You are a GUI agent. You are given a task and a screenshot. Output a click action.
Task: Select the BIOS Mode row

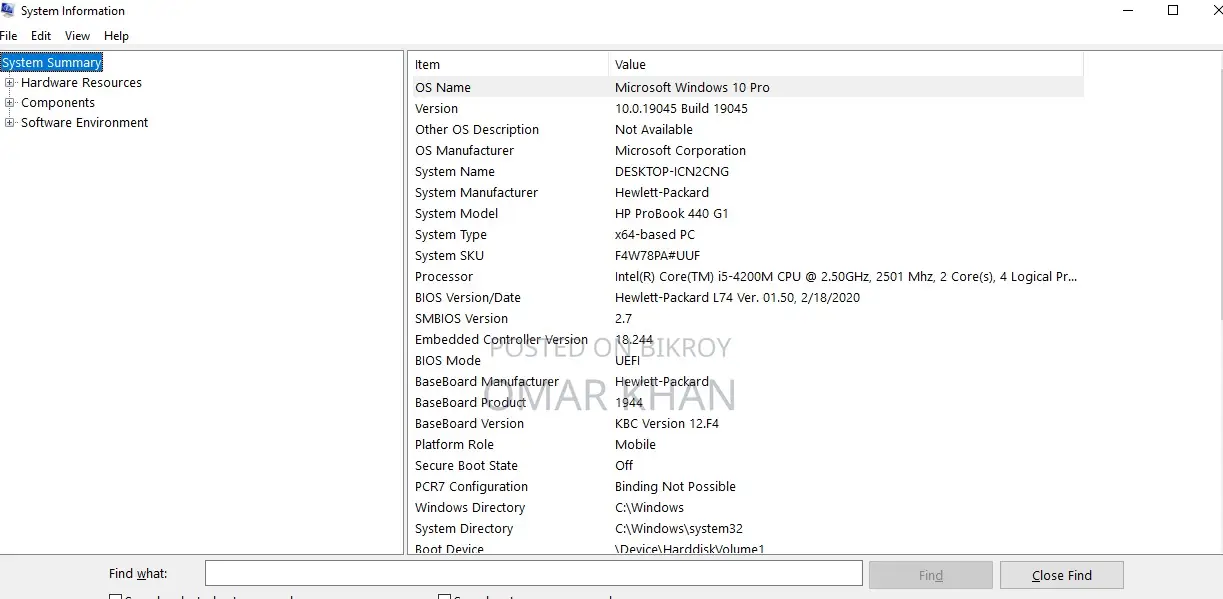click(x=748, y=361)
